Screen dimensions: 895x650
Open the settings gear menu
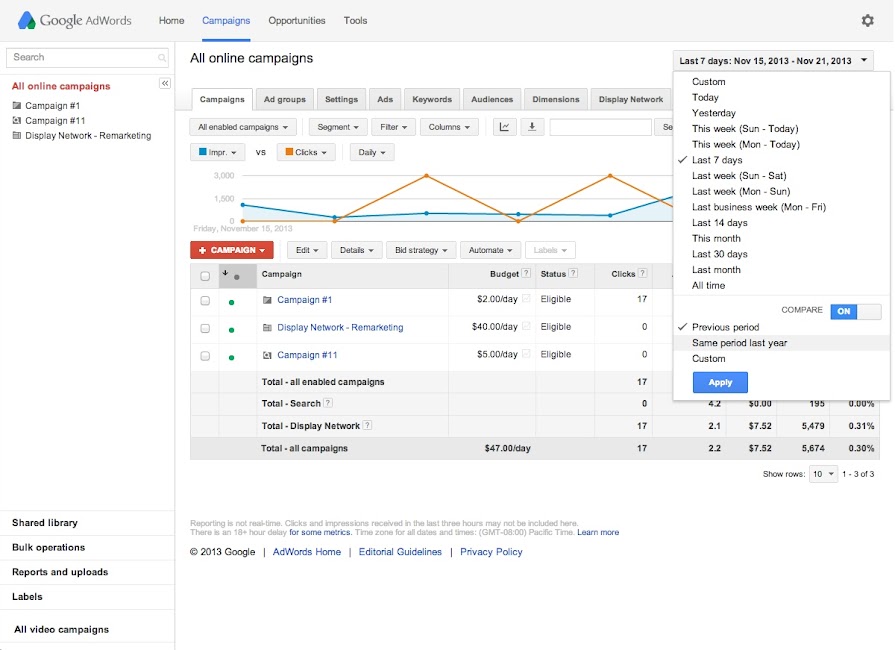pos(867,20)
